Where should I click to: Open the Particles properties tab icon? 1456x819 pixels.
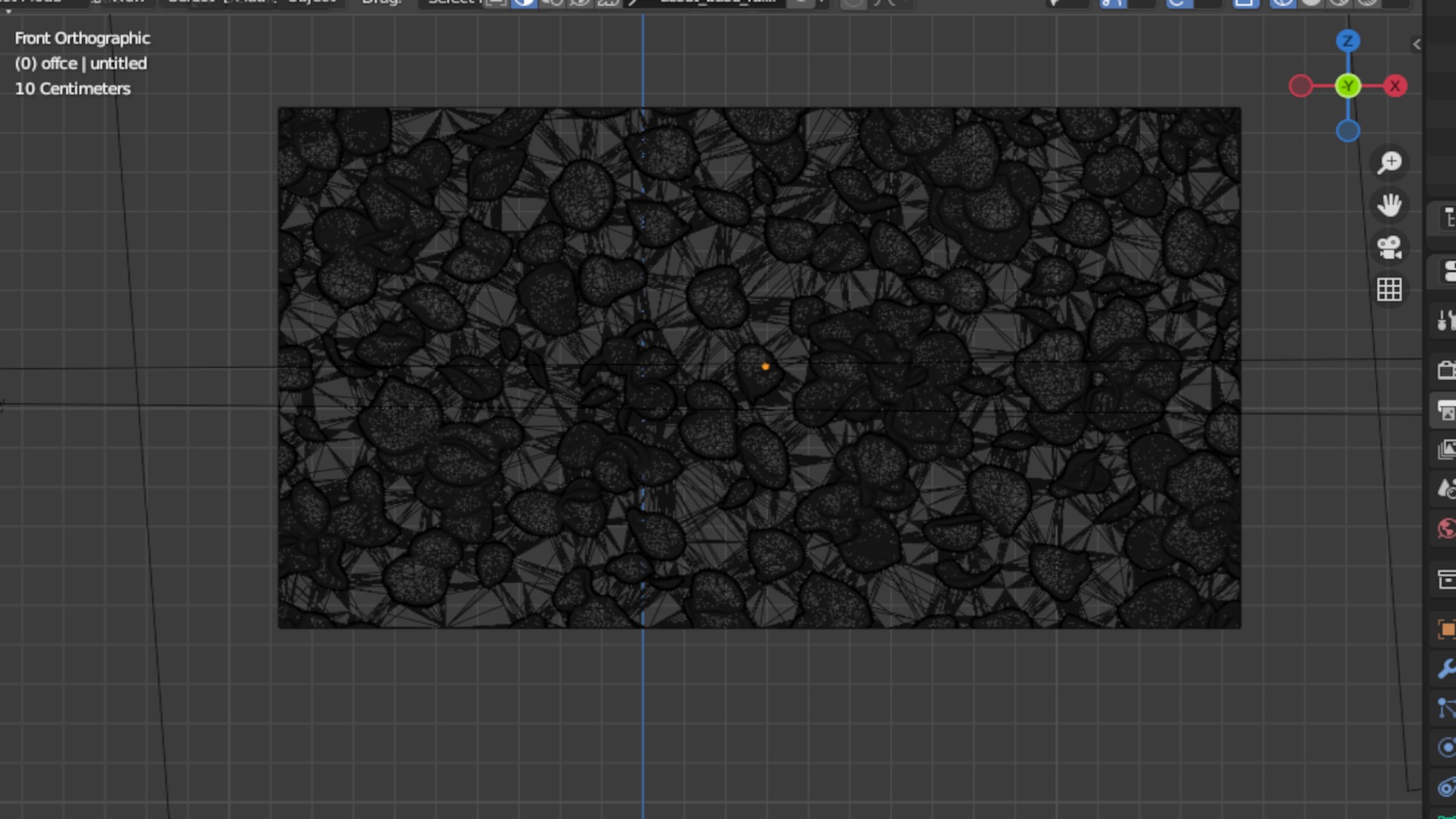point(1446,708)
